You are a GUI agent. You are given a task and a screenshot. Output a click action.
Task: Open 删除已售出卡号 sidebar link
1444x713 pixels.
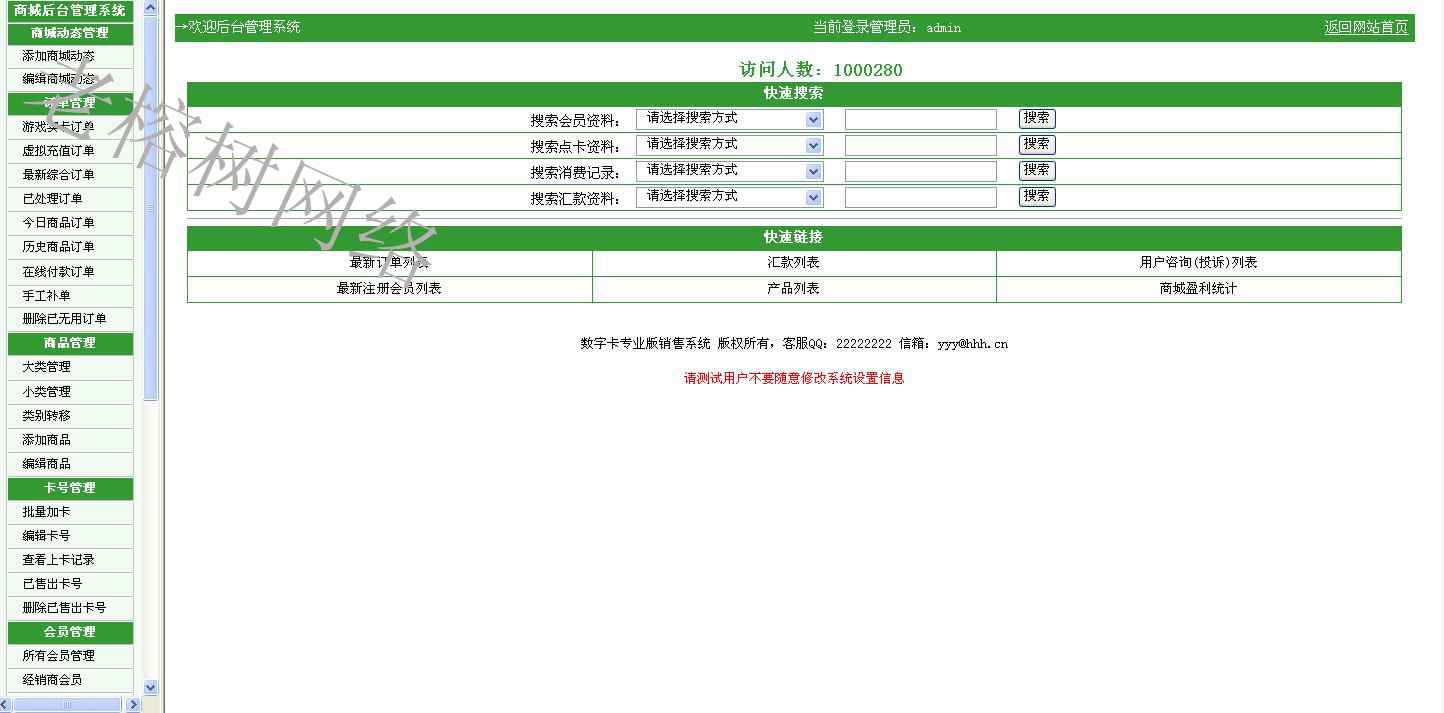coord(65,608)
